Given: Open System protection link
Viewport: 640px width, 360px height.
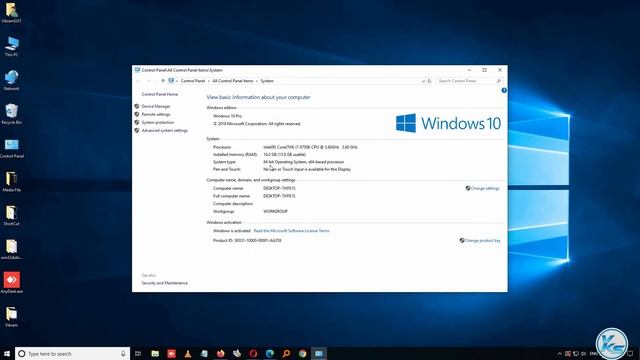Looking at the screenshot, I should [158, 122].
